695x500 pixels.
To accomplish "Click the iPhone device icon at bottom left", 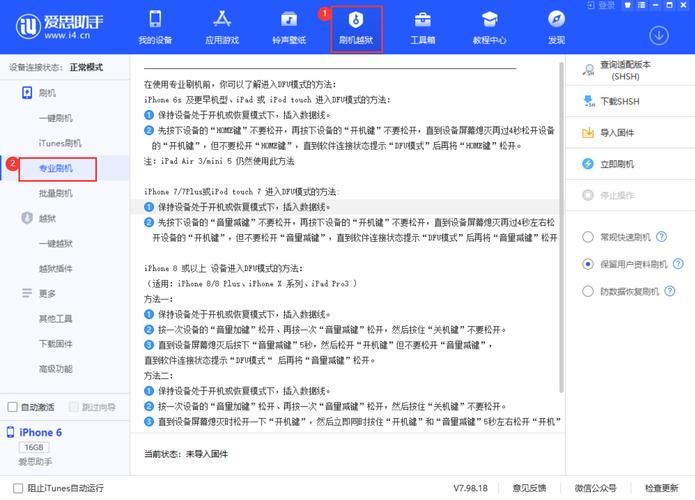I will pos(10,432).
